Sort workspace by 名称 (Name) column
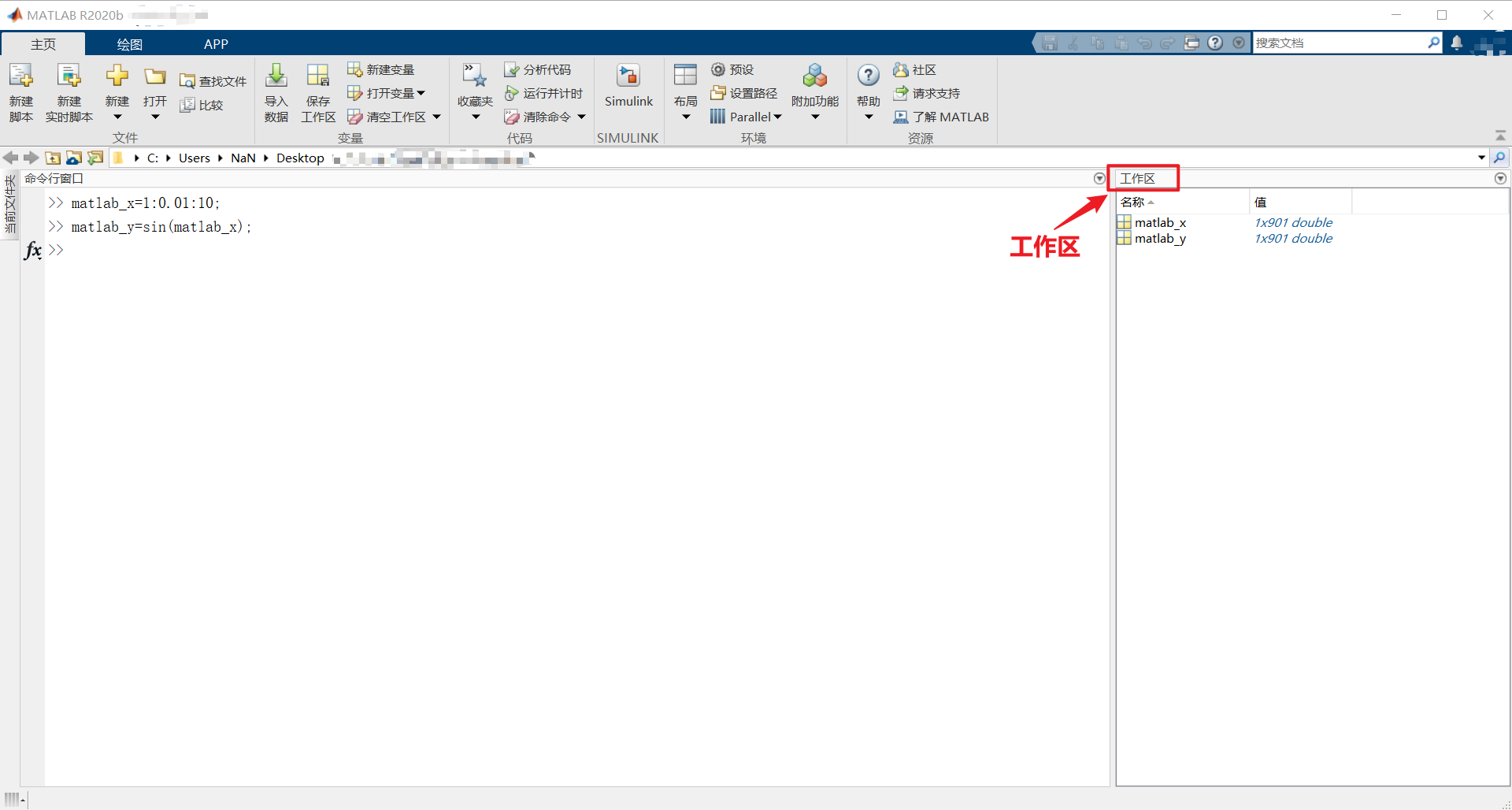The height and width of the screenshot is (810, 1512). pos(1182,202)
